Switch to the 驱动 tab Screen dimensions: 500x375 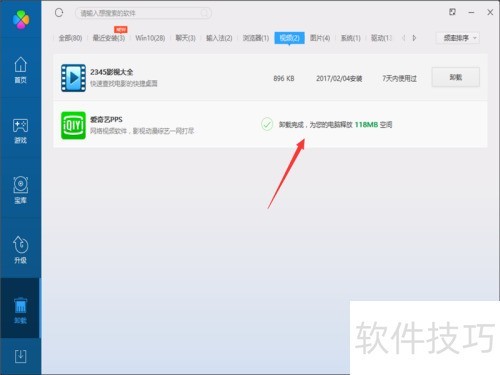point(381,38)
